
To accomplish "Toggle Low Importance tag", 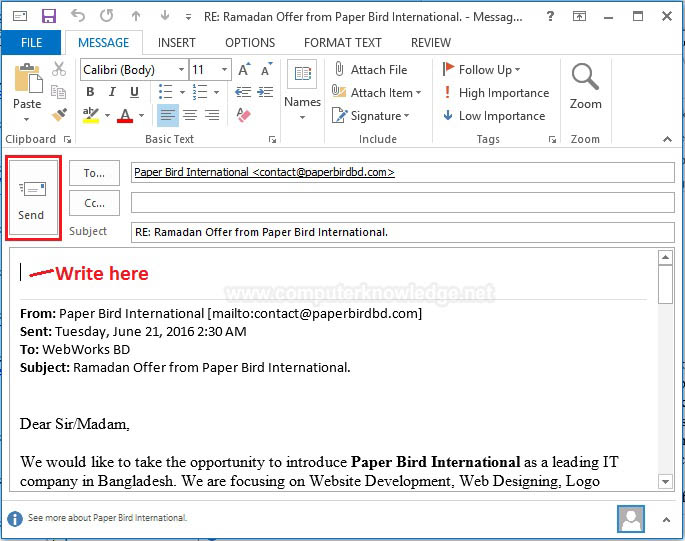I will tap(494, 116).
